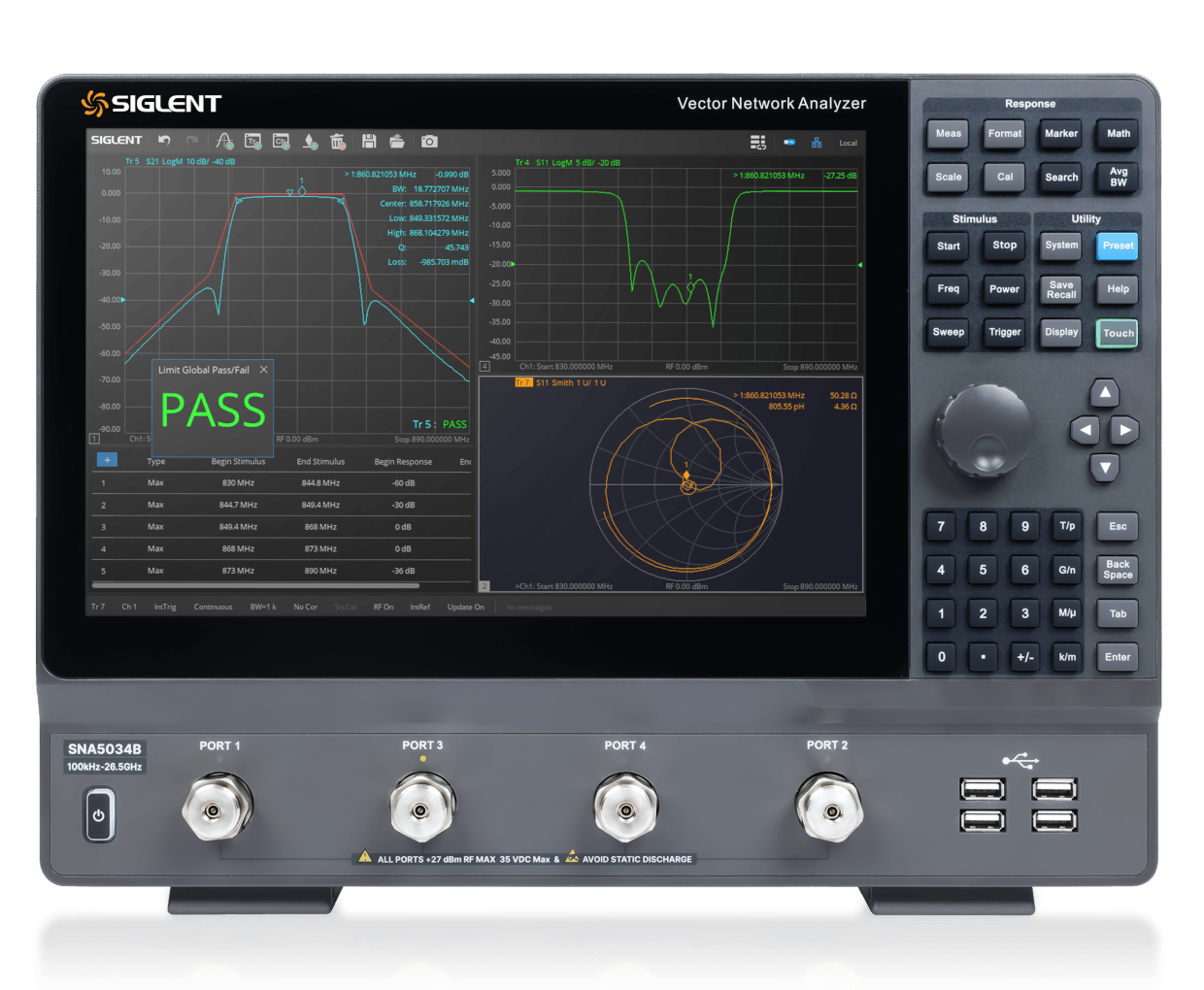
Task: Toggle Update On in the status bar
Action: 465,607
